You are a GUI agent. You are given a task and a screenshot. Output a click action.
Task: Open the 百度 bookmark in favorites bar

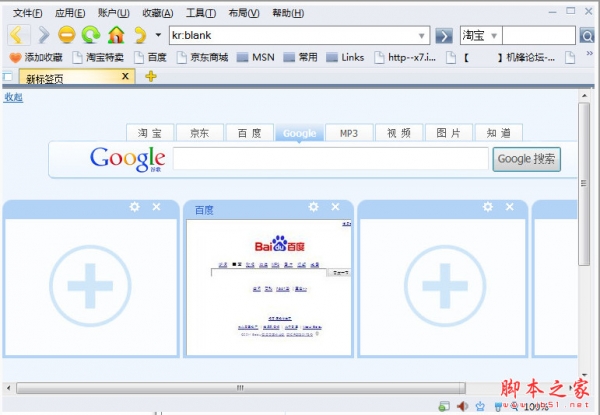pyautogui.click(x=150, y=58)
